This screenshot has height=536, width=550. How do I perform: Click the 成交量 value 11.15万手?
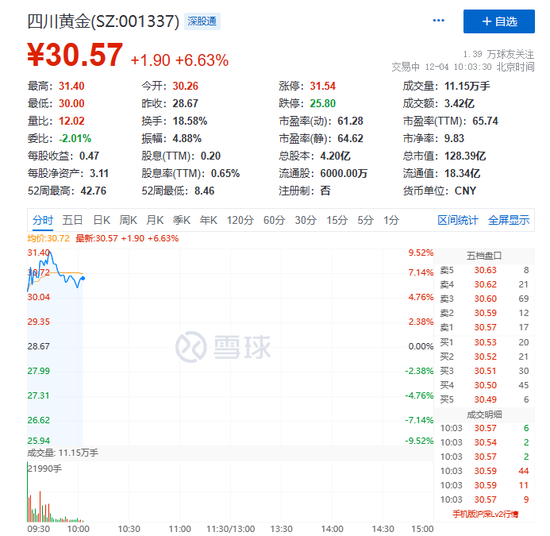[x=467, y=86]
